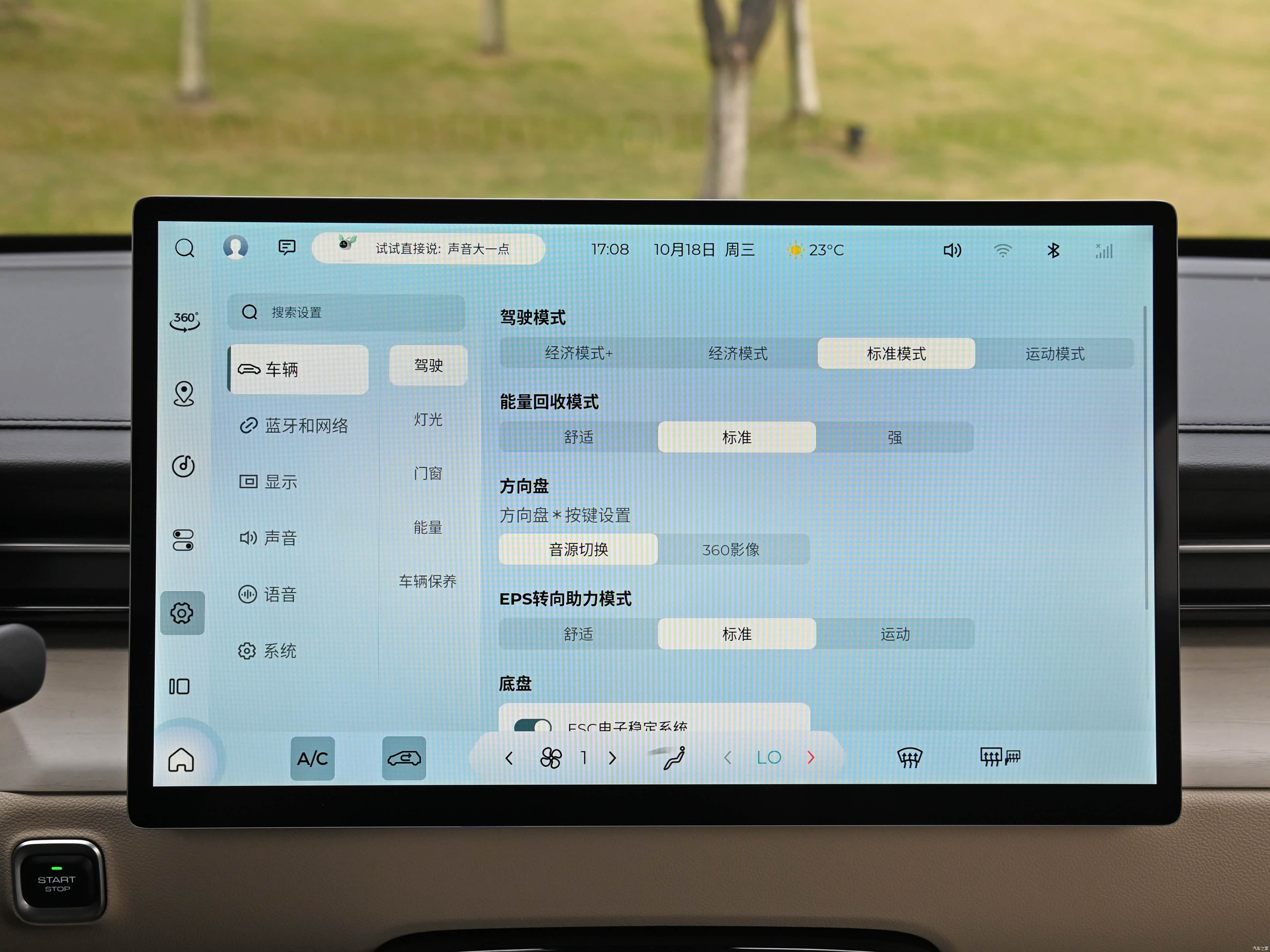Tap the Bluetooth icon in the status bar
This screenshot has width=1270, height=952.
[1052, 250]
